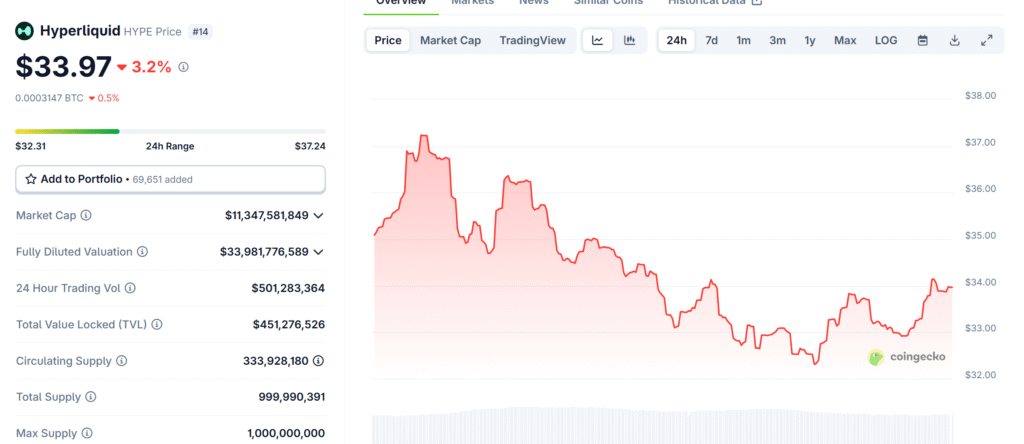Open the Overview tab

[x=401, y=3]
